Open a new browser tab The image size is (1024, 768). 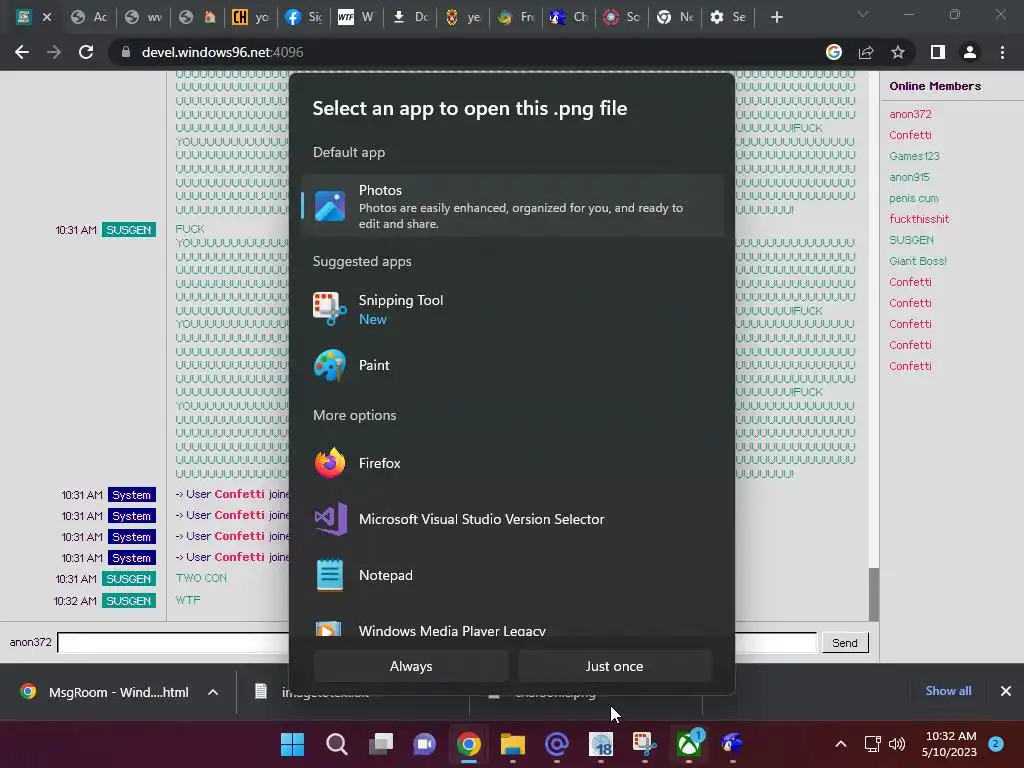tap(776, 17)
